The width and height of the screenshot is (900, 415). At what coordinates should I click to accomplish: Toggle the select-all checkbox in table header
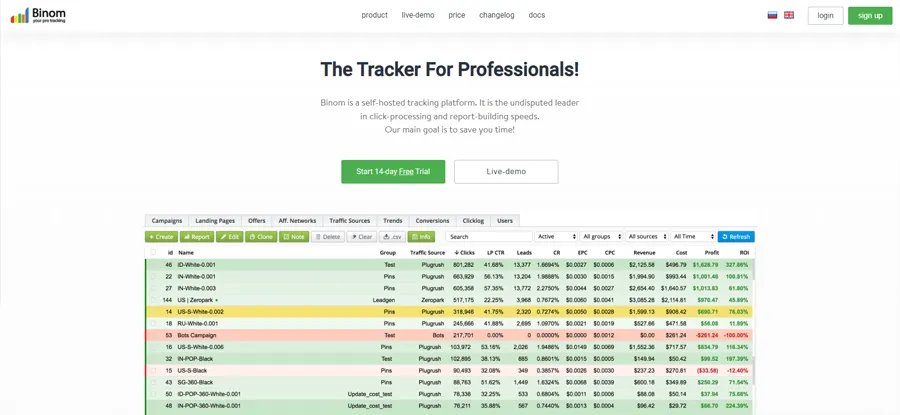tap(155, 253)
